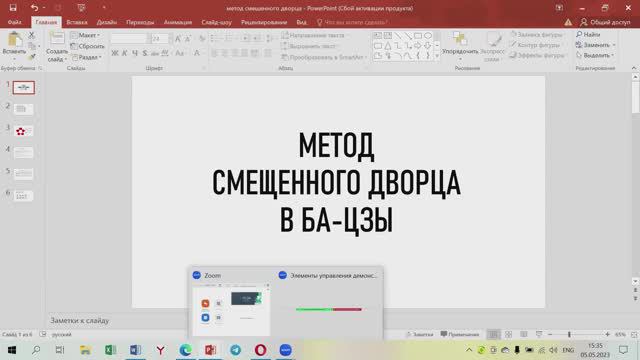Open the Change Case (Aa) dropdown
This screenshot has height=360, width=640.
point(180,53)
